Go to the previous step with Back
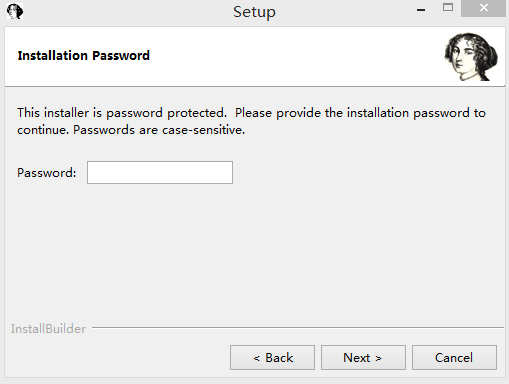 (x=272, y=358)
